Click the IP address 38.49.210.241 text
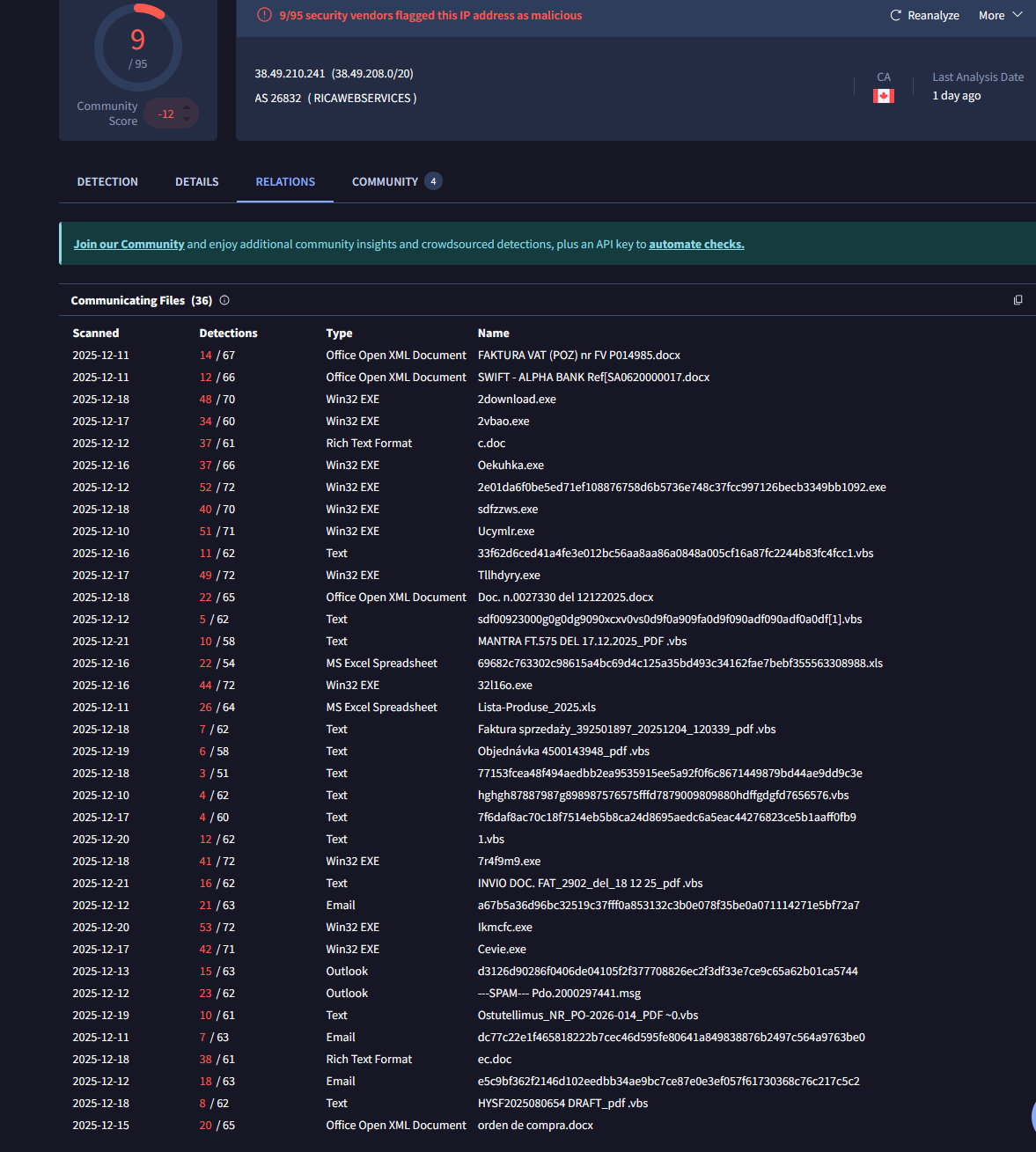 pyautogui.click(x=290, y=74)
